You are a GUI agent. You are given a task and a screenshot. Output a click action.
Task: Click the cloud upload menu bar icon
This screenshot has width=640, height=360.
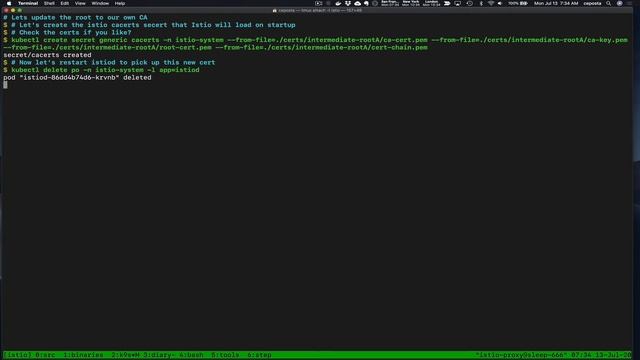point(358,3)
